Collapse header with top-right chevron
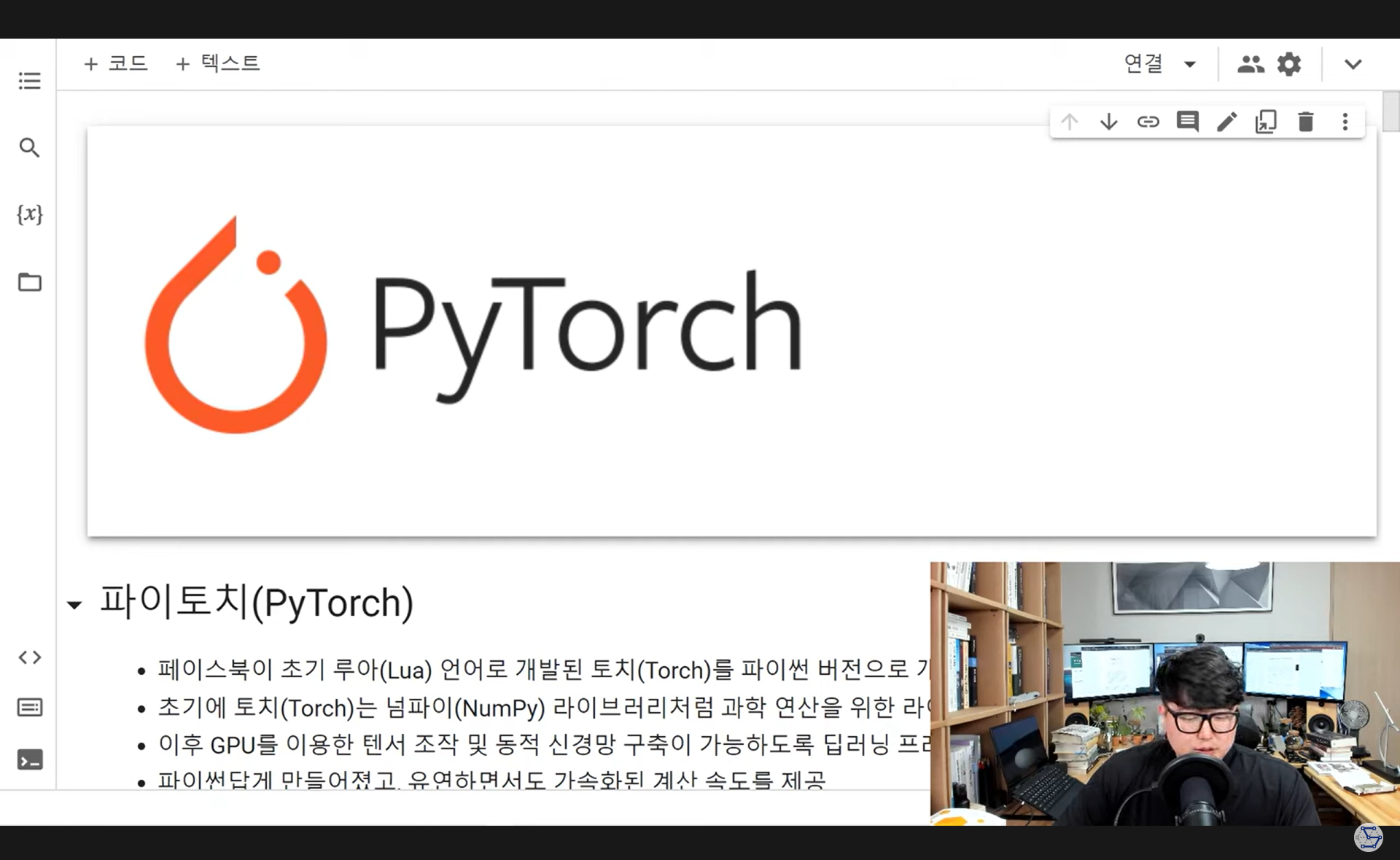The width and height of the screenshot is (1400, 860). pos(1353,64)
